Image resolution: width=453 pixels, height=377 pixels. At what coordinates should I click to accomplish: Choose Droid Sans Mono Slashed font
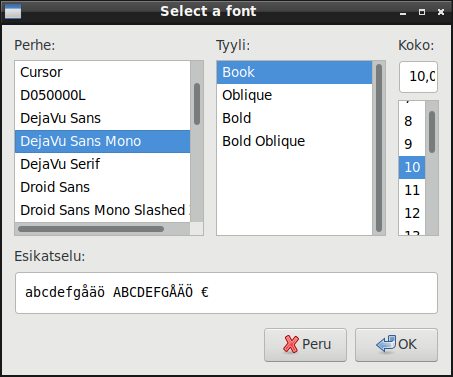pos(102,210)
